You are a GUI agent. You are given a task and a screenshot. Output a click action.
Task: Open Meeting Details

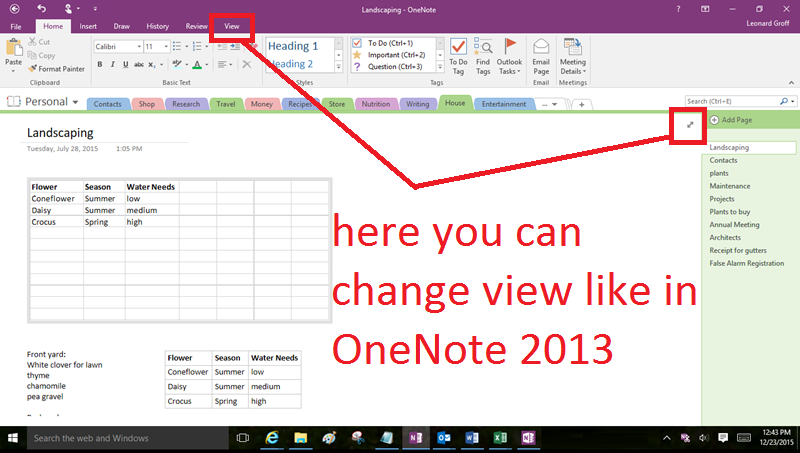[572, 57]
